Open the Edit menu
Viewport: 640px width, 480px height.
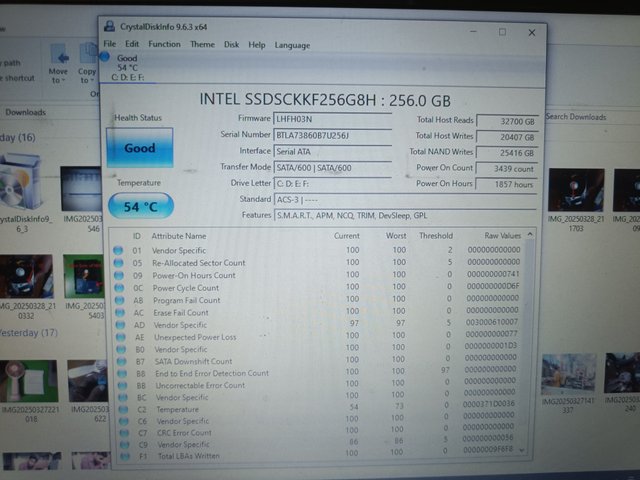coord(132,44)
